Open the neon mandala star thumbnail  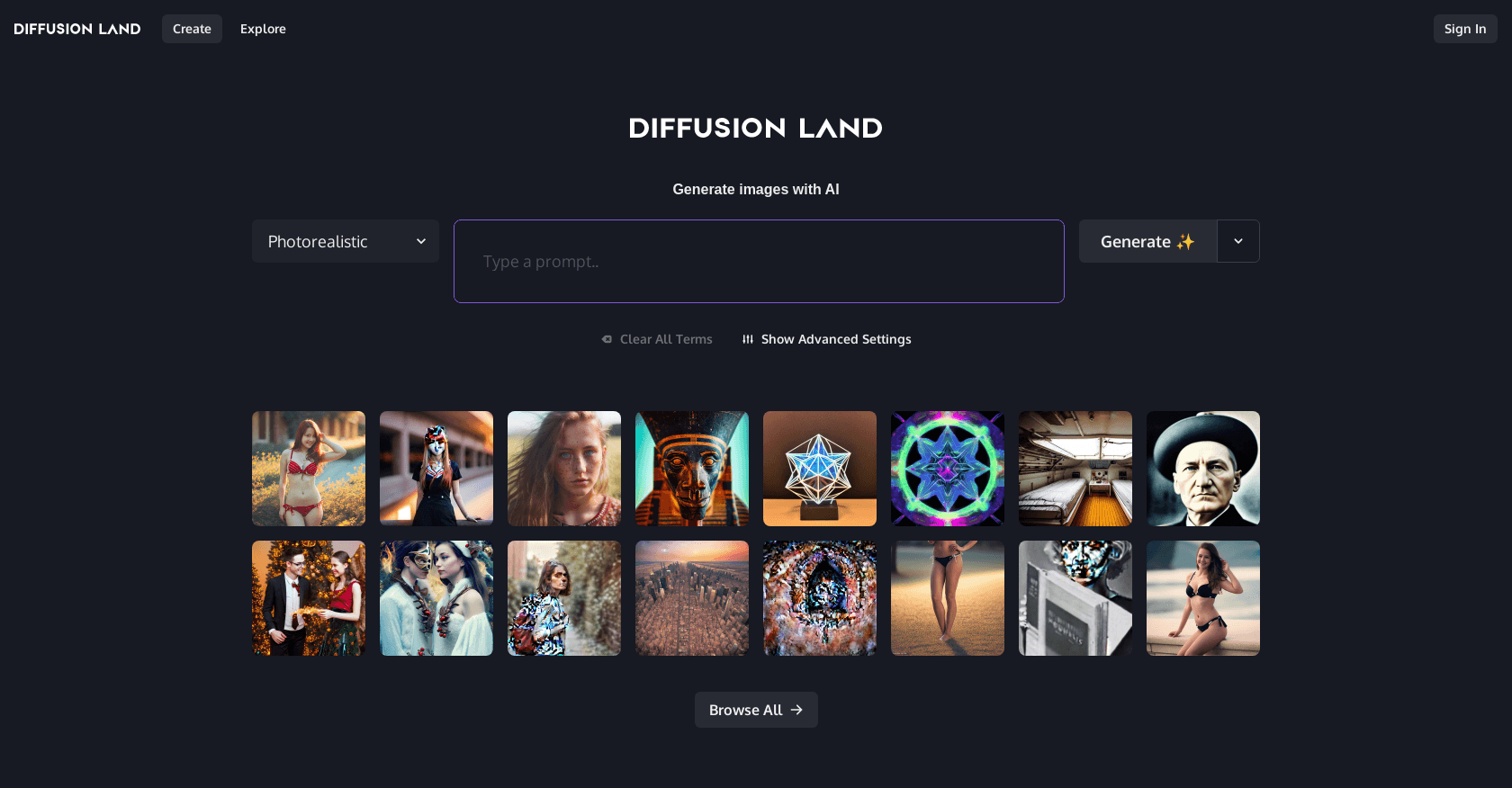pyautogui.click(x=948, y=469)
